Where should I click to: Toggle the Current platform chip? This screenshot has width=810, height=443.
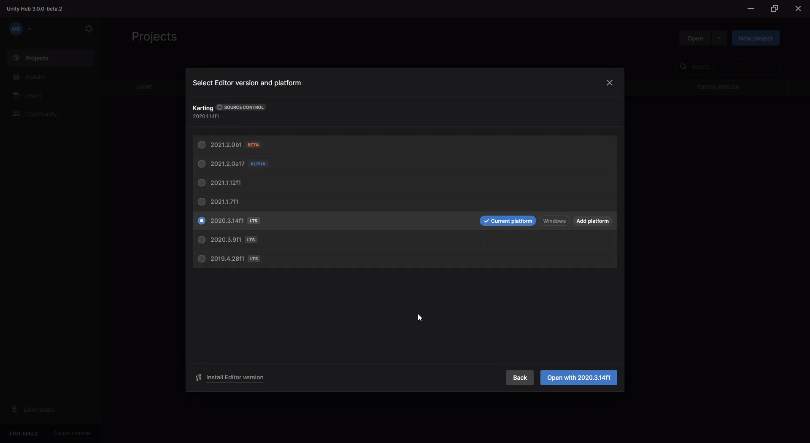[x=507, y=221]
